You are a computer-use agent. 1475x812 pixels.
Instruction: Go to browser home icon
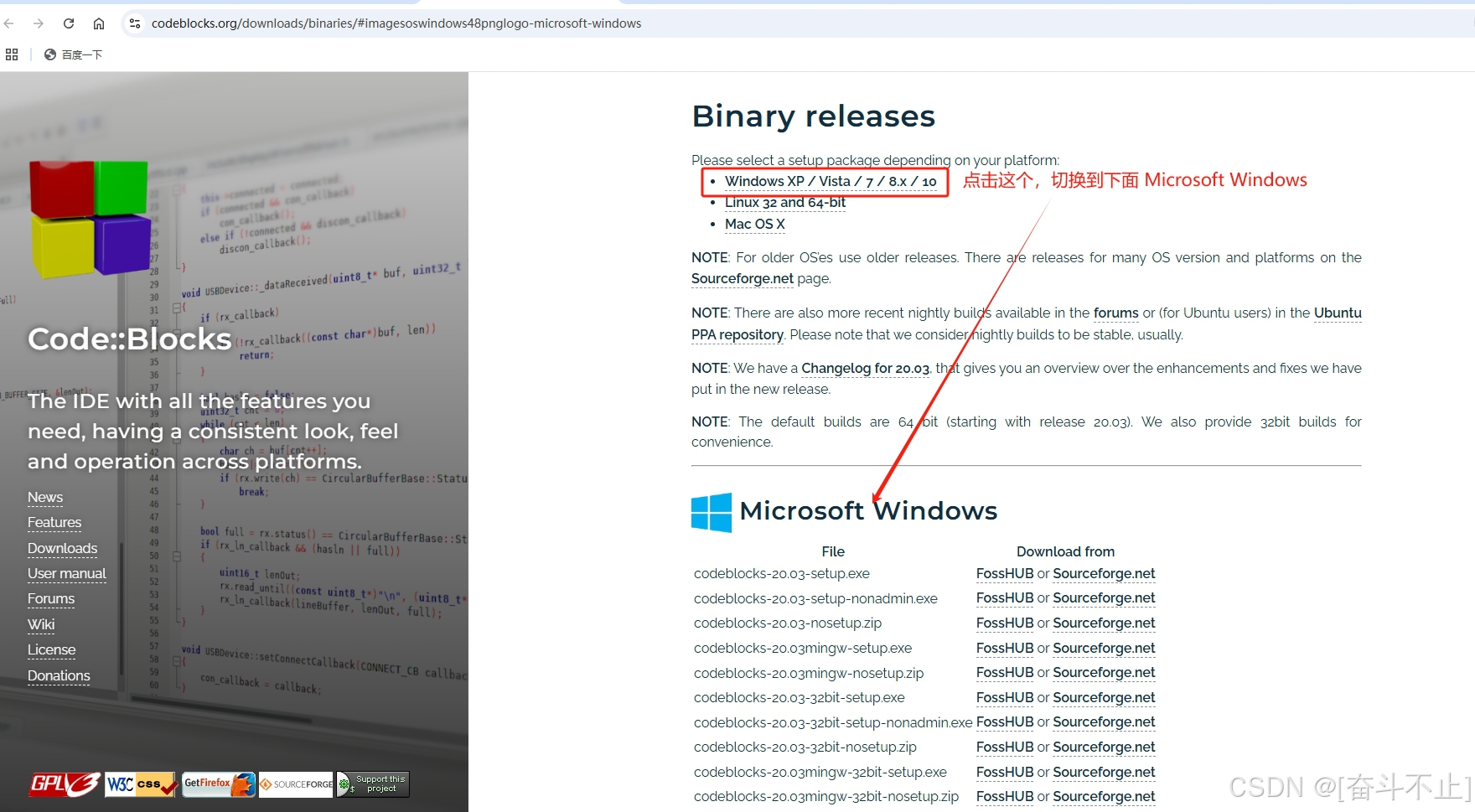click(99, 23)
